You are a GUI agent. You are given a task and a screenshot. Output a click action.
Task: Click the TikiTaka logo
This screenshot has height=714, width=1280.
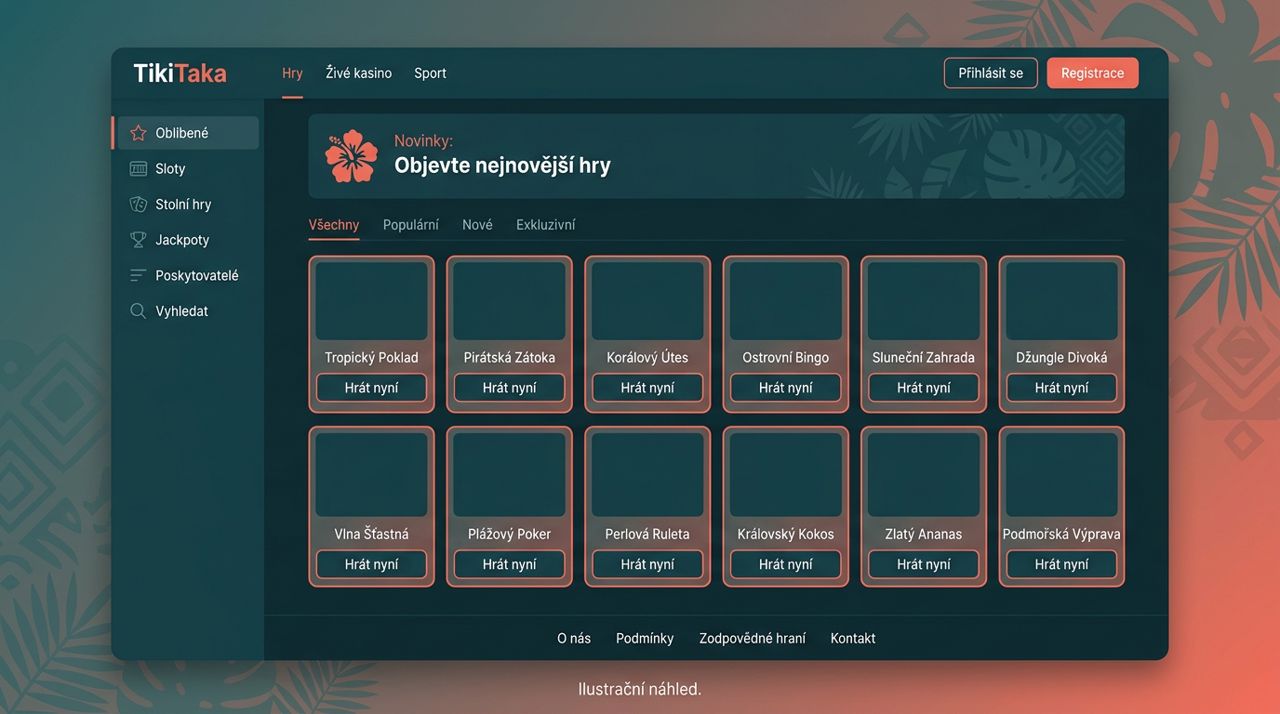pos(180,73)
